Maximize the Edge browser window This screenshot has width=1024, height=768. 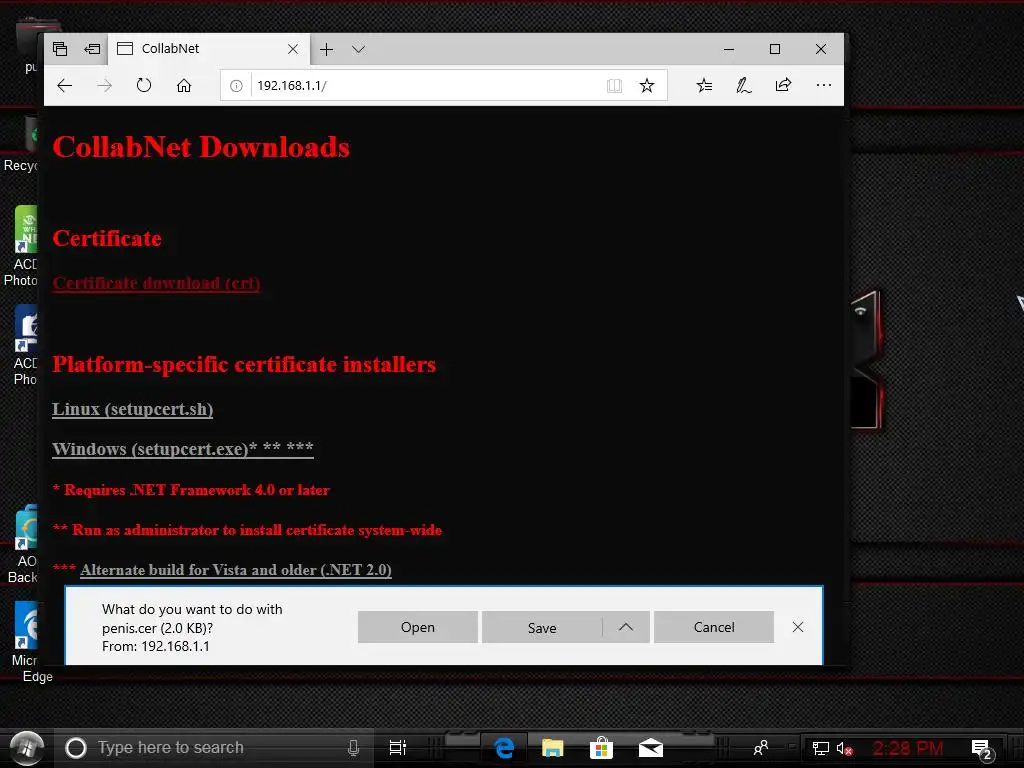point(775,49)
